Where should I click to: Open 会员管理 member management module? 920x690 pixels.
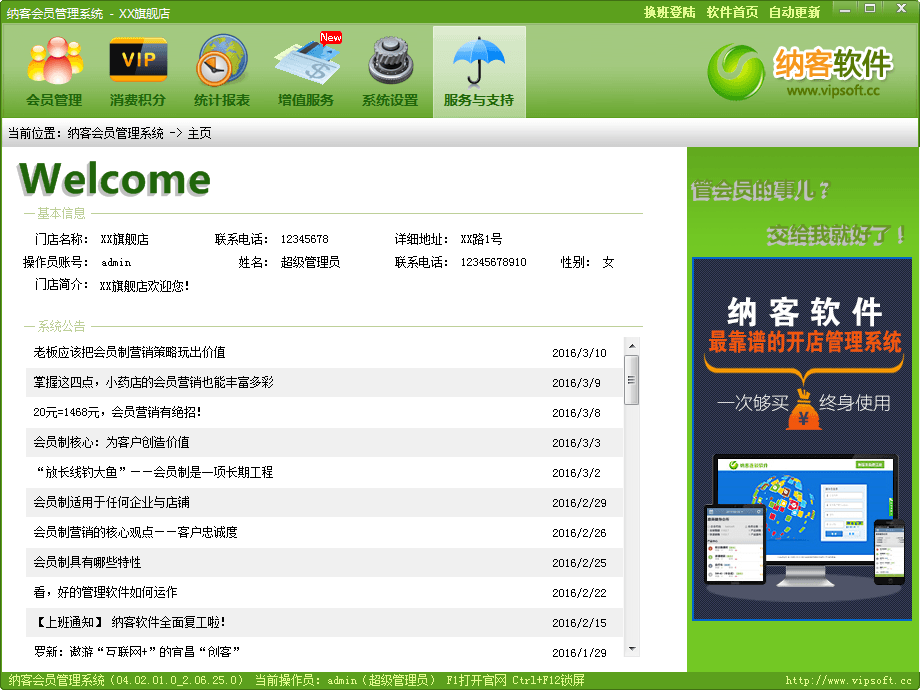(54, 71)
